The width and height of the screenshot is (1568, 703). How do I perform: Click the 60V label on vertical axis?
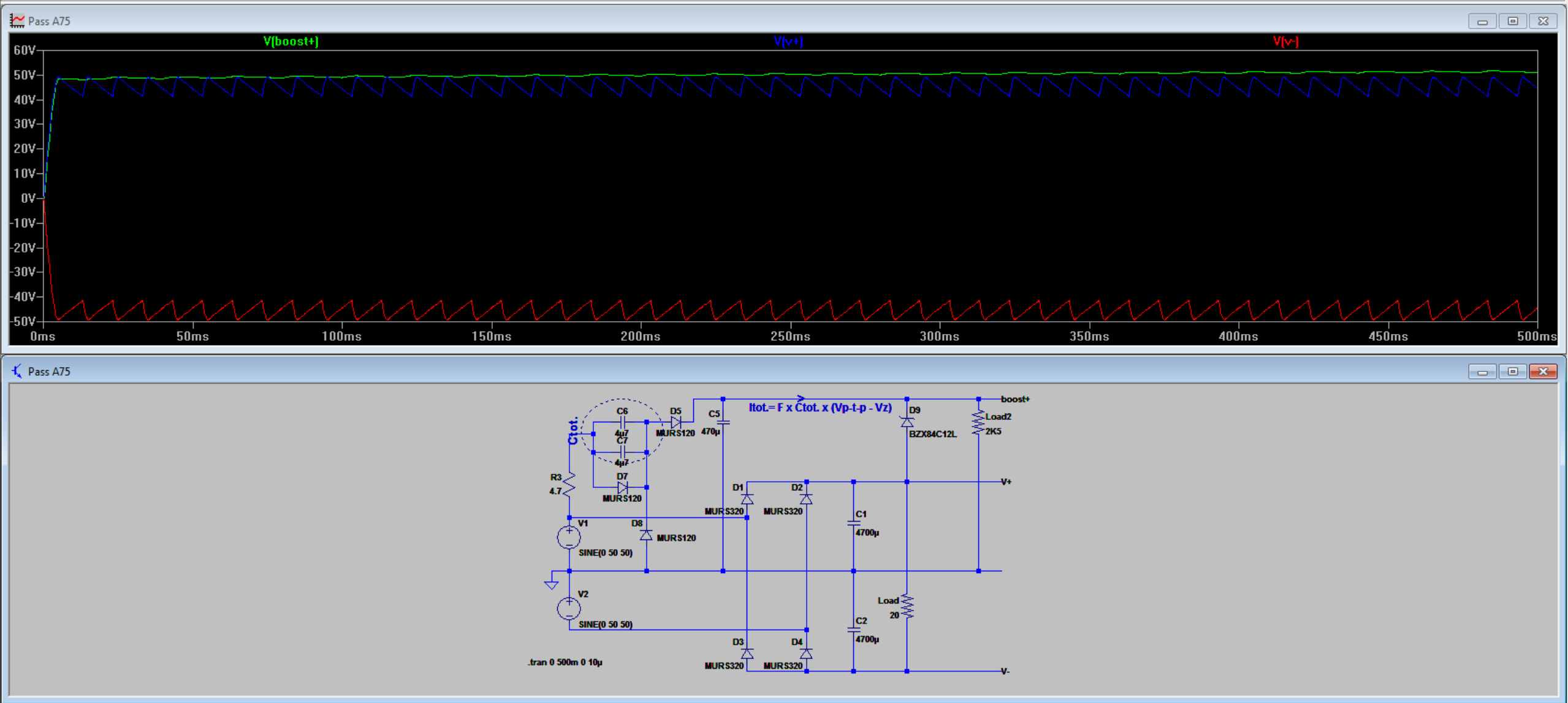tap(24, 50)
